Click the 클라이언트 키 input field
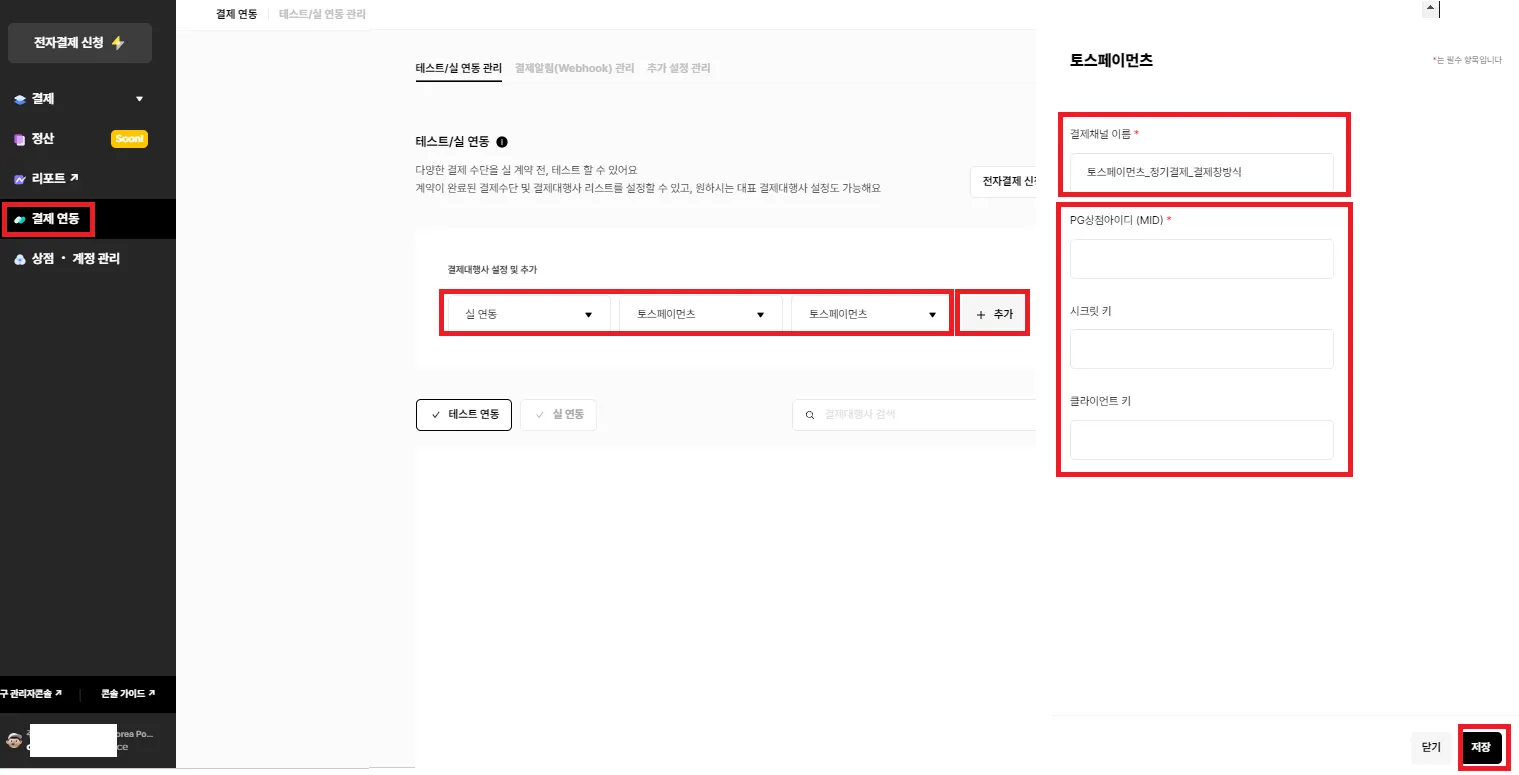The width and height of the screenshot is (1519, 775). click(1202, 440)
